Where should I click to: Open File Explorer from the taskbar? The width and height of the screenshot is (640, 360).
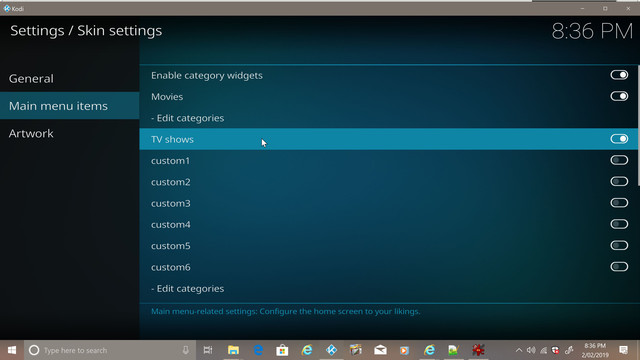[x=233, y=350]
